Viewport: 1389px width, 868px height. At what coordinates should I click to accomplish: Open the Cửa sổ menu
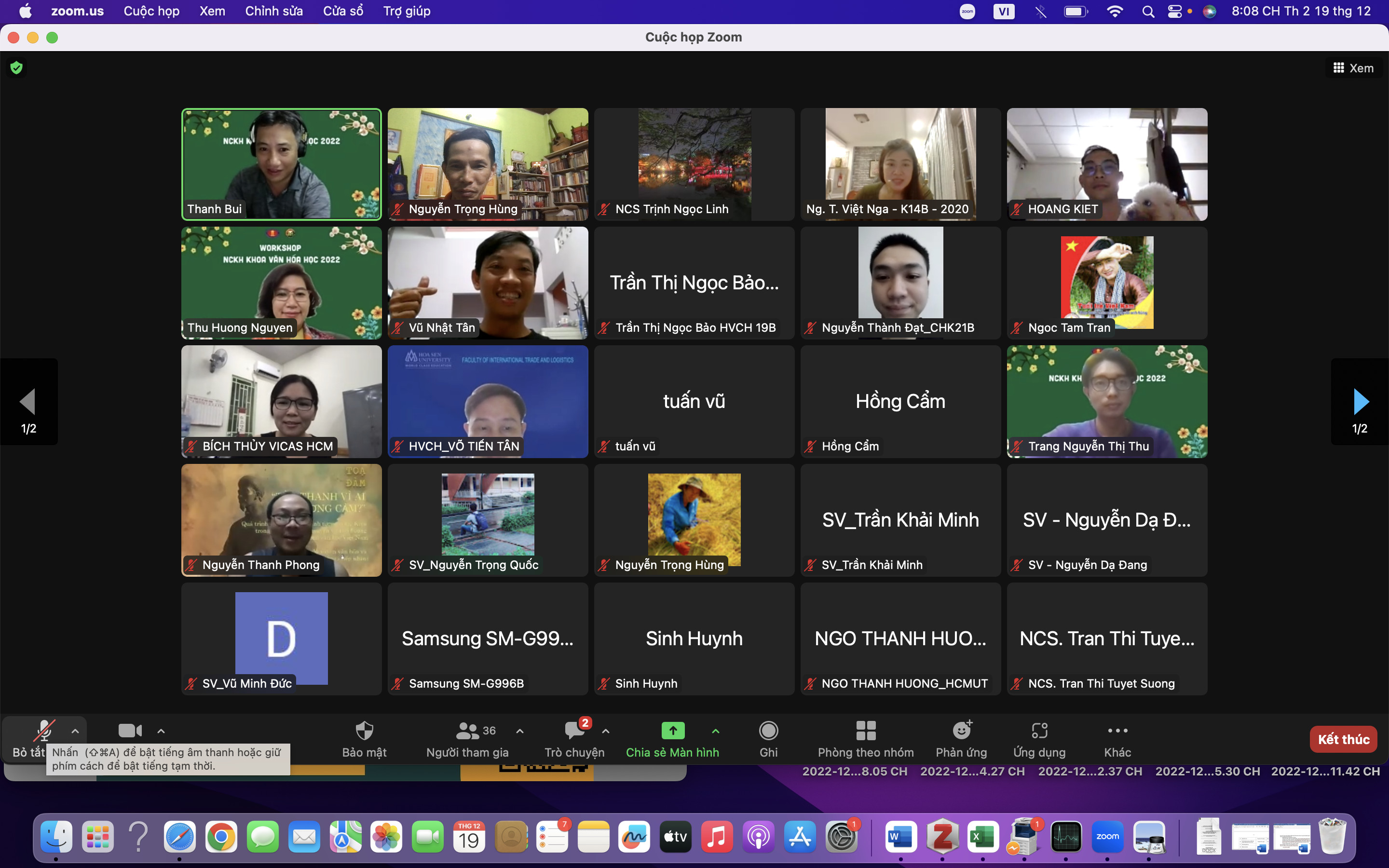343,12
